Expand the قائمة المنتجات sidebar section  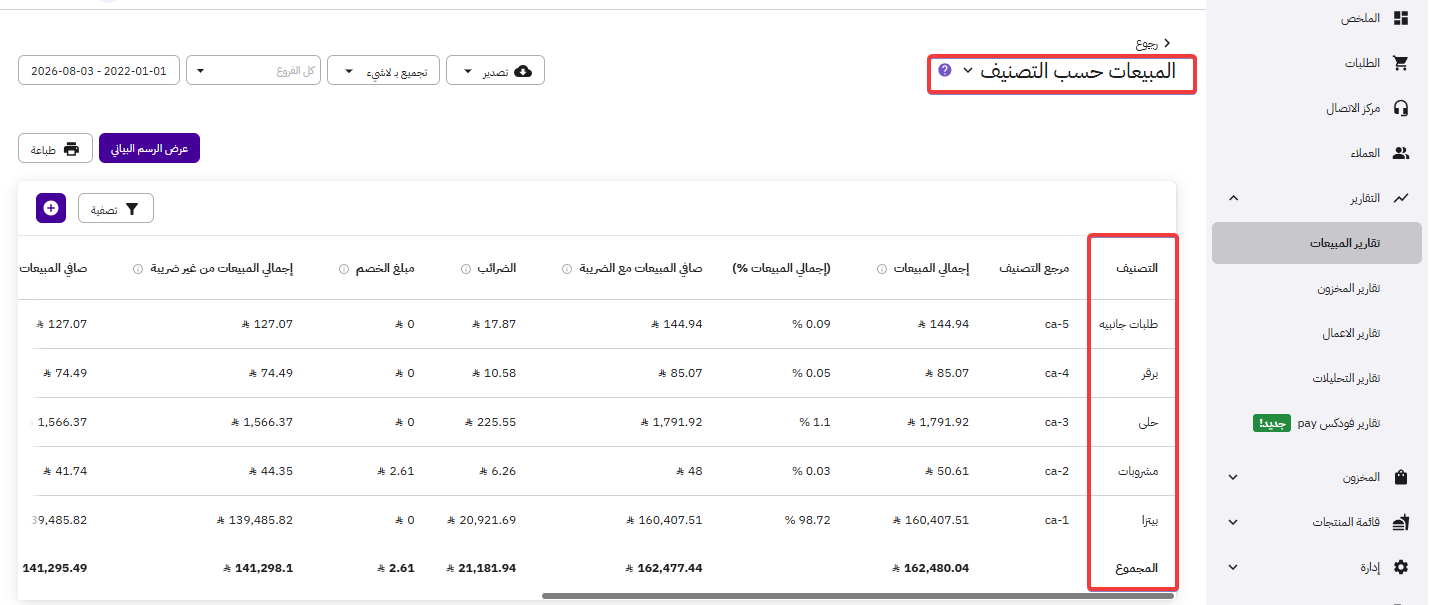(1233, 522)
